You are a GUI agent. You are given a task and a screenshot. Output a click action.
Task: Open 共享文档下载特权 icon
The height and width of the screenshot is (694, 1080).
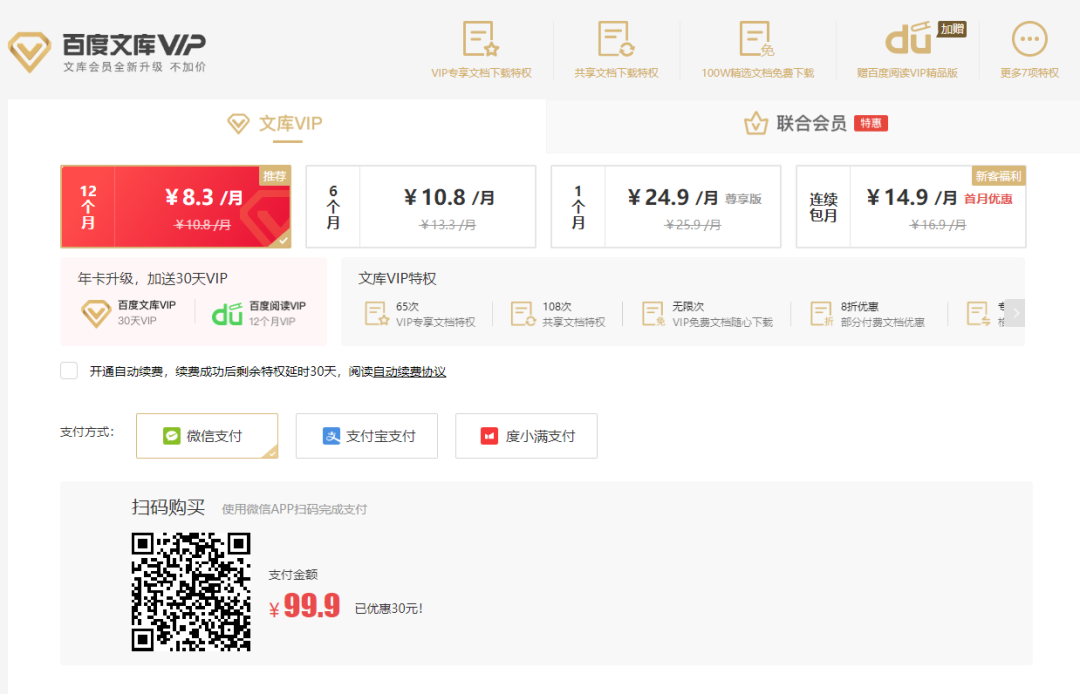(x=616, y=39)
